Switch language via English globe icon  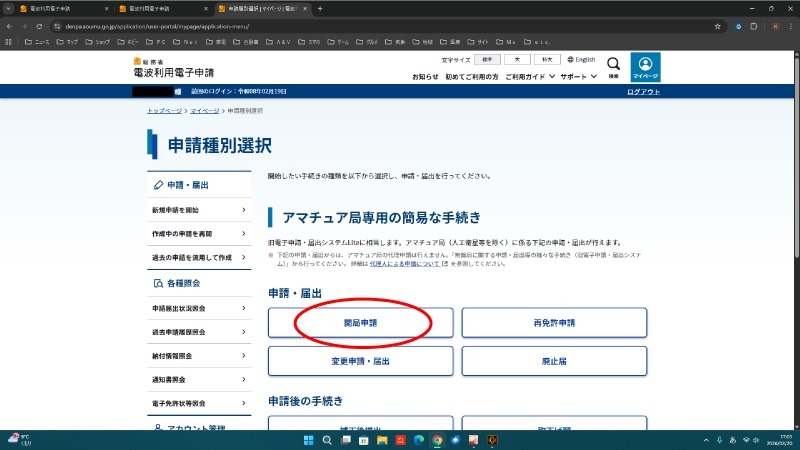581,59
